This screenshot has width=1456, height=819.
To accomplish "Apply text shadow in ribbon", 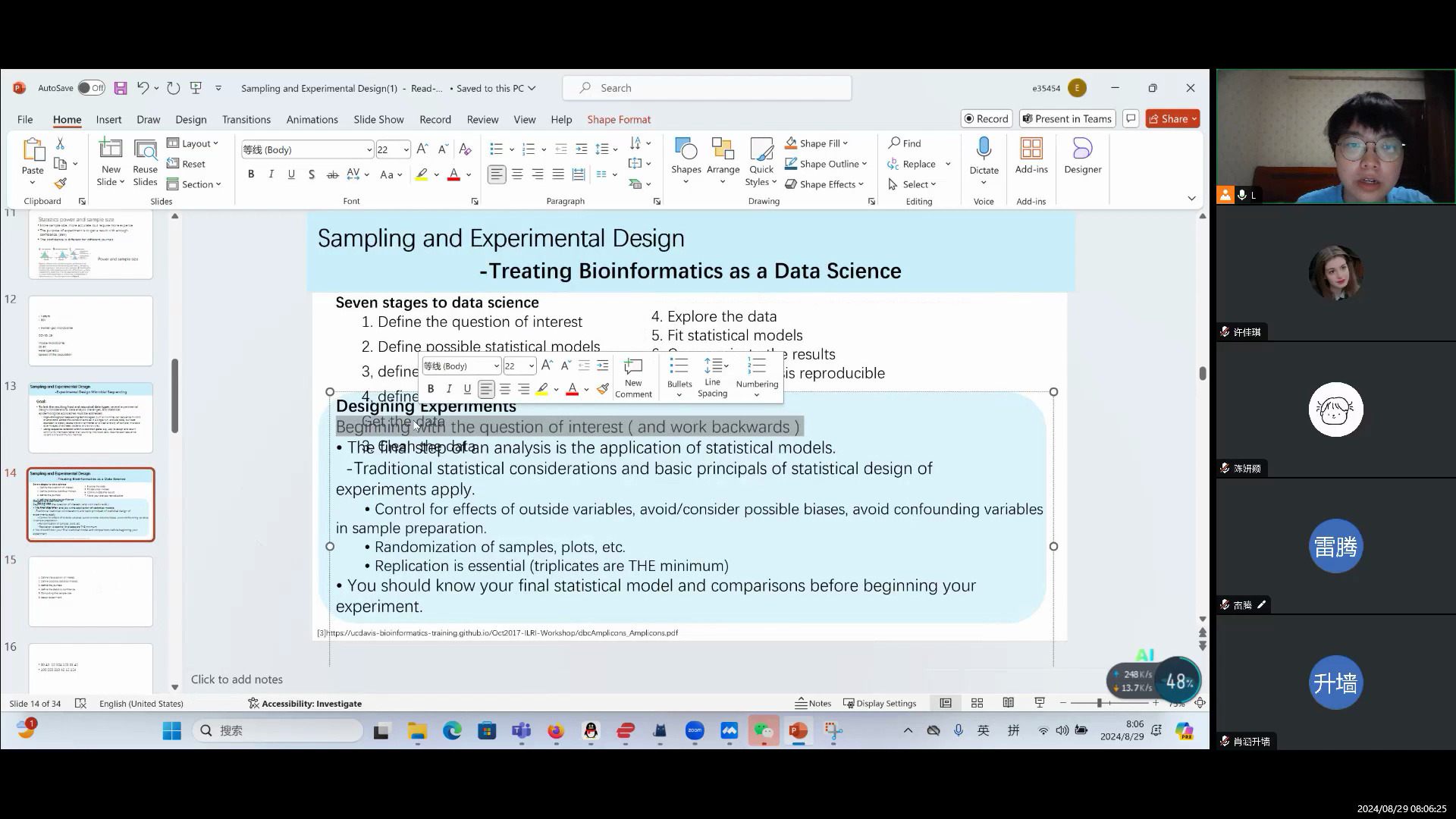I will click(312, 174).
